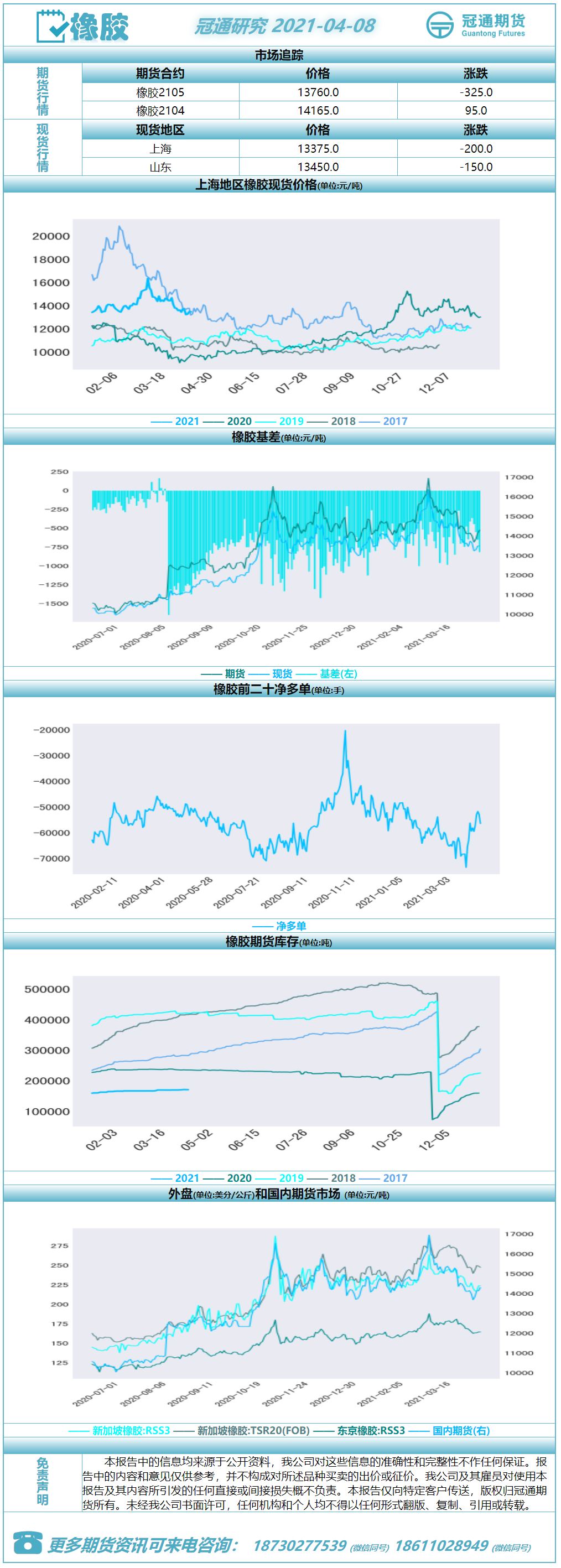Click the phone number 18611028949
The height and width of the screenshot is (1568, 561).
tap(441, 1545)
